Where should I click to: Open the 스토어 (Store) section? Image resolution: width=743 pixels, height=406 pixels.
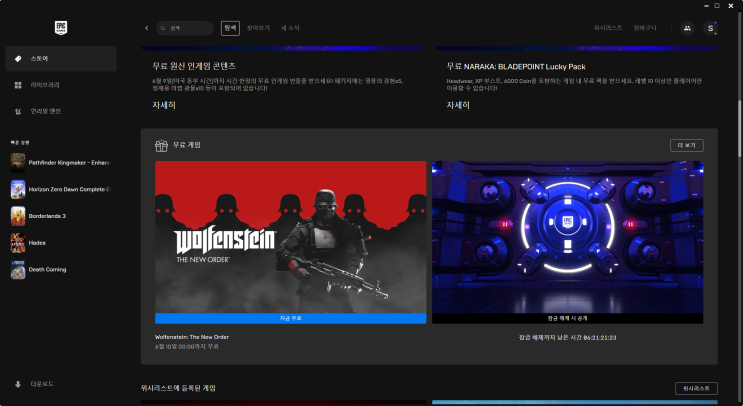point(61,59)
